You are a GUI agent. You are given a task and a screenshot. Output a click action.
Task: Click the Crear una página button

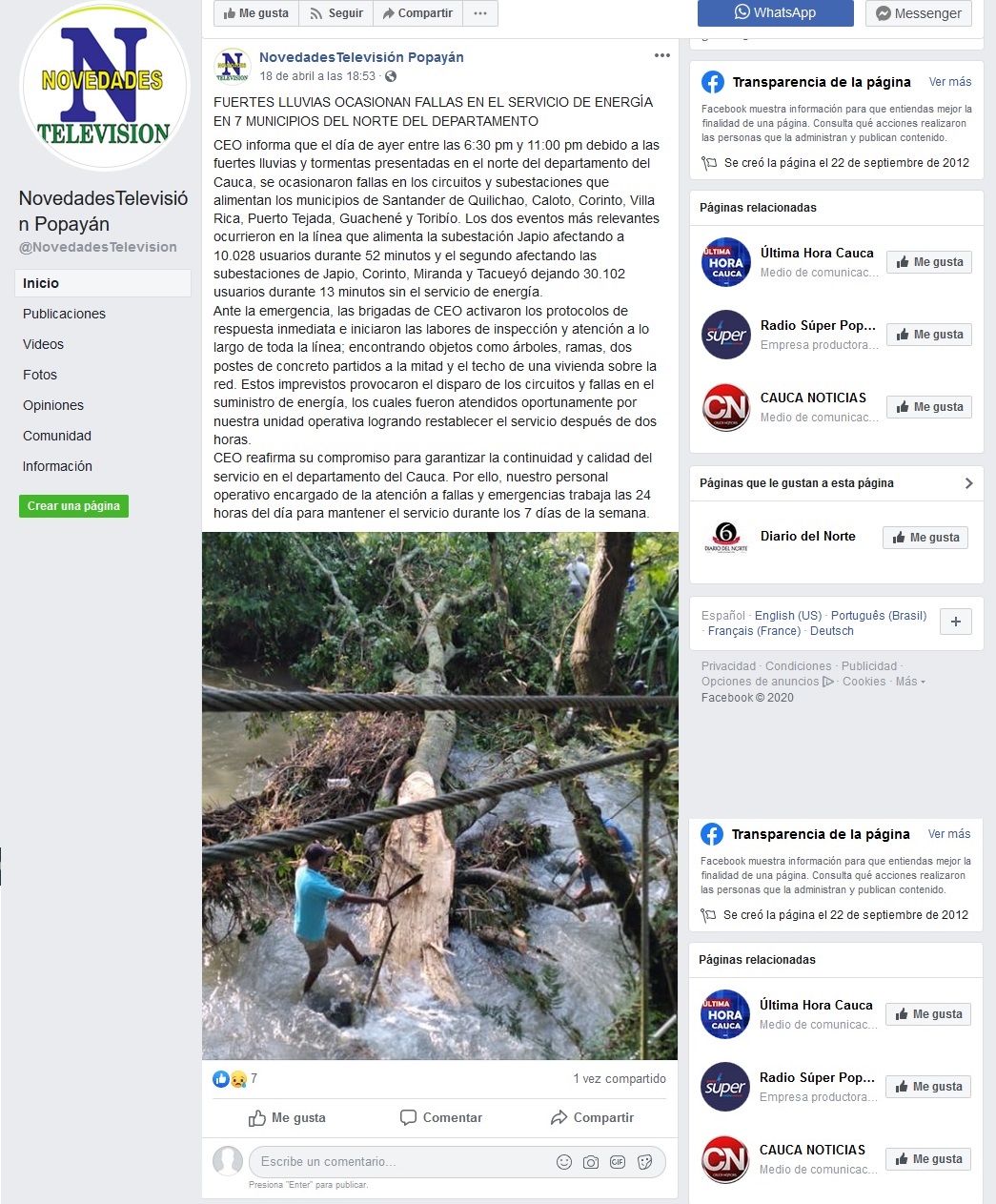(x=73, y=506)
